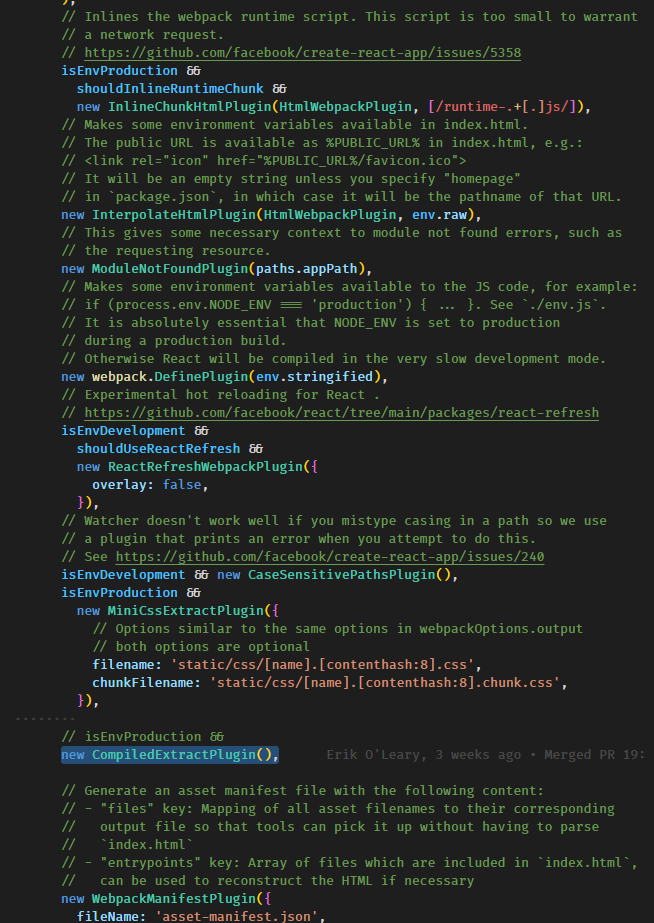Click the chunkFilename string ending in '.chunk.css'
This screenshot has height=923, width=654.
coord(384,683)
